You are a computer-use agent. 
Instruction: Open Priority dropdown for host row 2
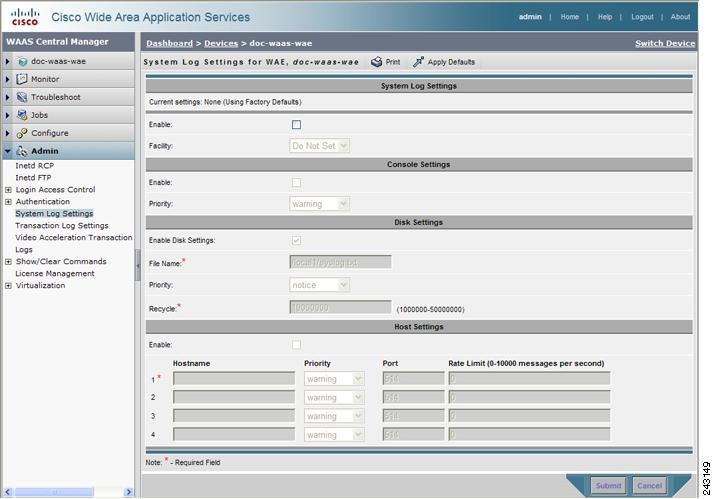(x=334, y=397)
